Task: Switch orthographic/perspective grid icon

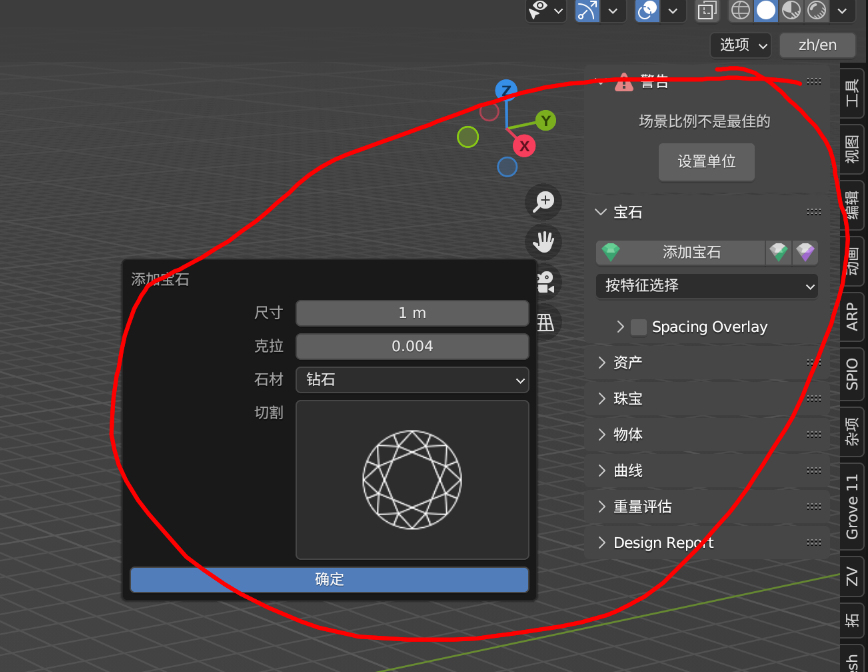Action: pos(545,322)
